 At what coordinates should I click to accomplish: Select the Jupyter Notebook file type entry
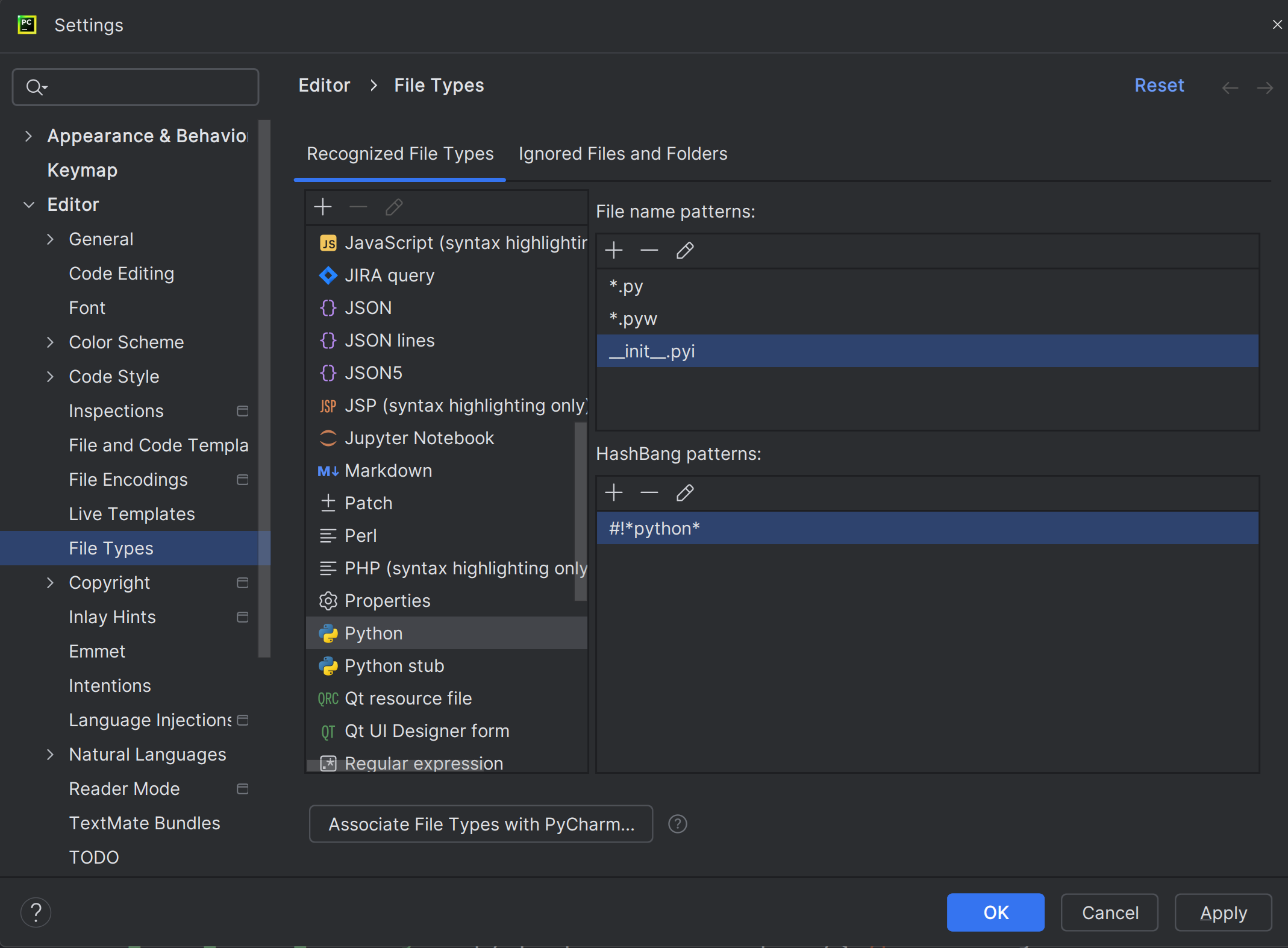coord(421,437)
